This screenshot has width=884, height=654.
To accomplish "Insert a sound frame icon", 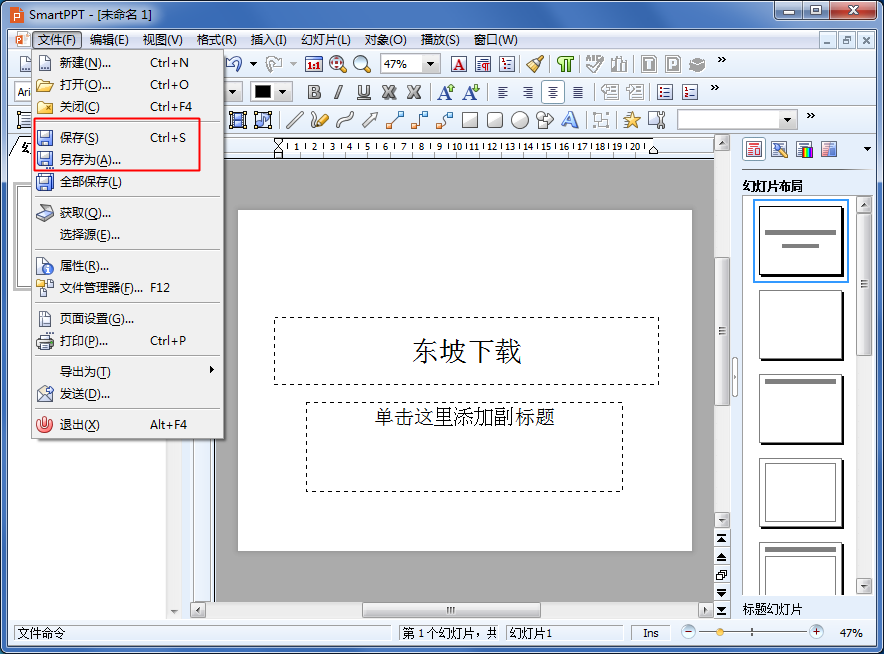I will tap(263, 120).
